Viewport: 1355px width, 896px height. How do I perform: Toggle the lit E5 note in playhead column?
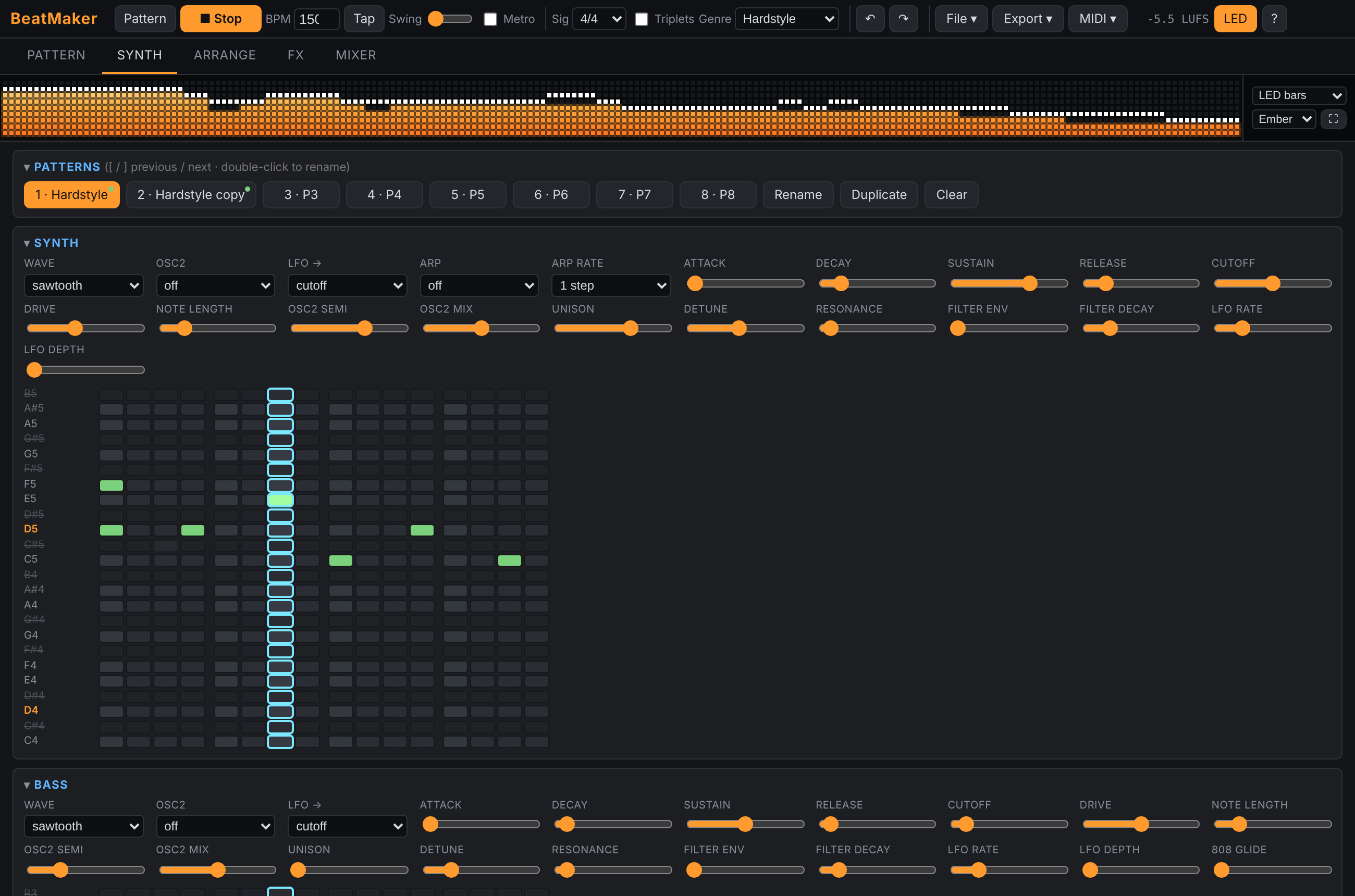tap(280, 500)
